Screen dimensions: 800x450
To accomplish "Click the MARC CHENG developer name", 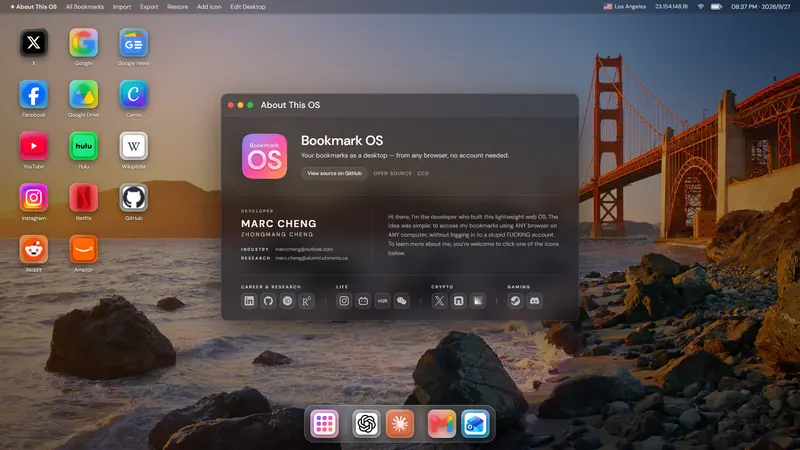I will pyautogui.click(x=279, y=223).
